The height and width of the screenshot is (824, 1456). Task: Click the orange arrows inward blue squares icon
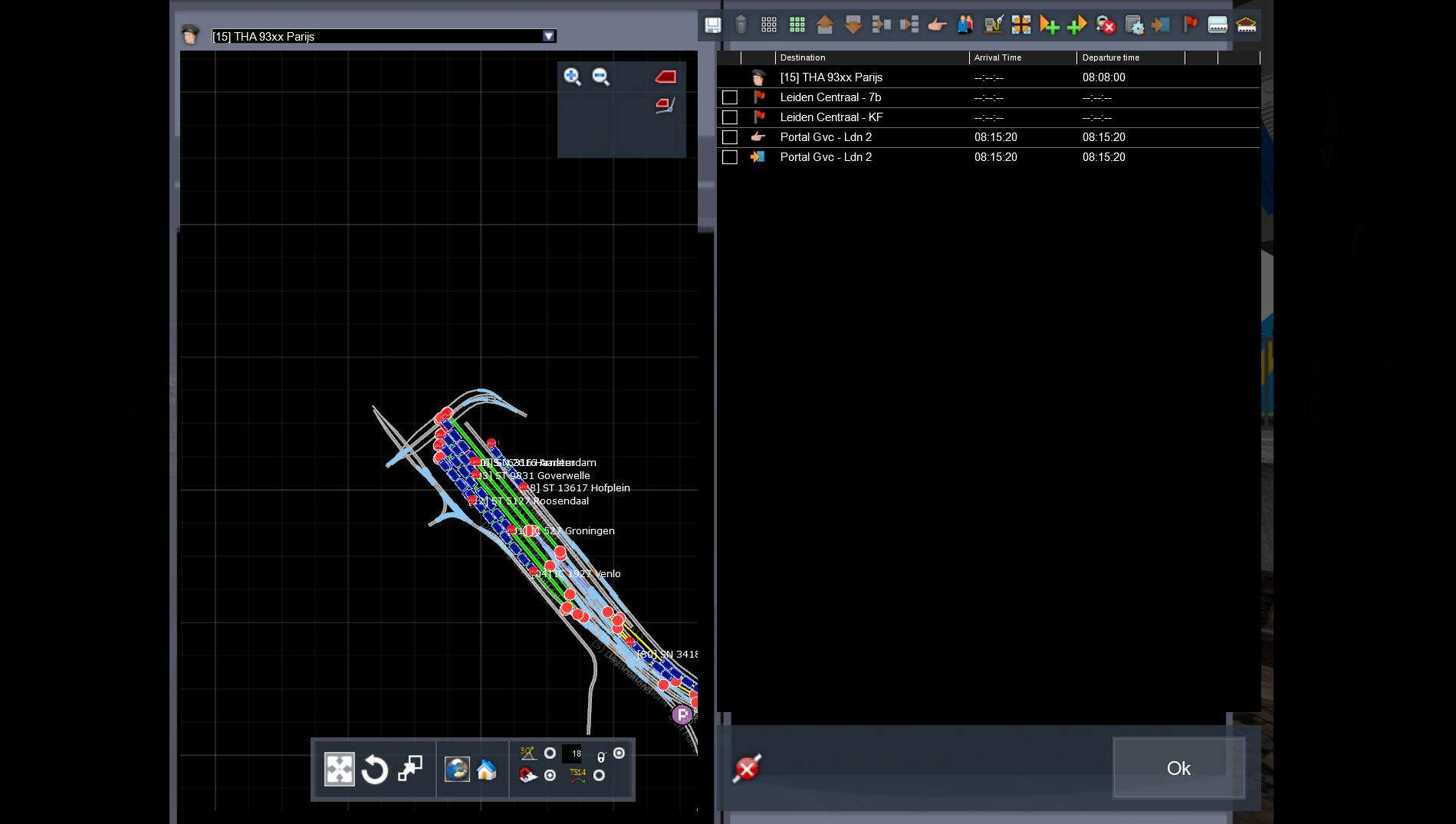pos(1021,25)
